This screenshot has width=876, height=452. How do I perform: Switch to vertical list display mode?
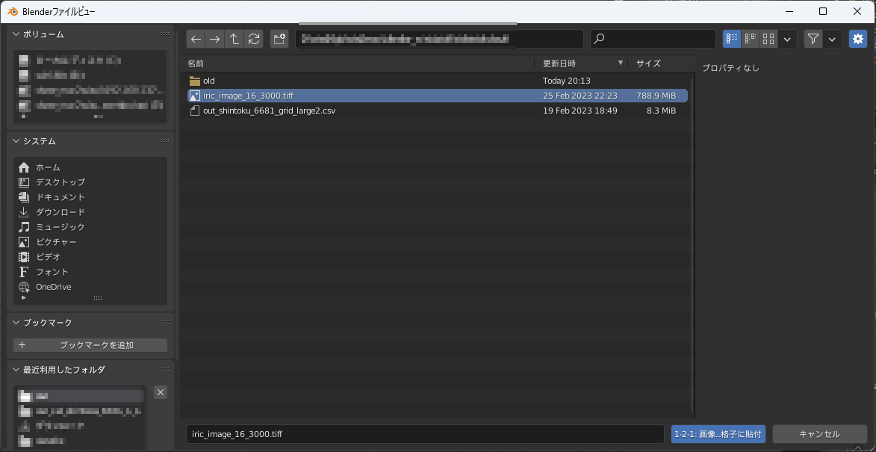[732, 39]
